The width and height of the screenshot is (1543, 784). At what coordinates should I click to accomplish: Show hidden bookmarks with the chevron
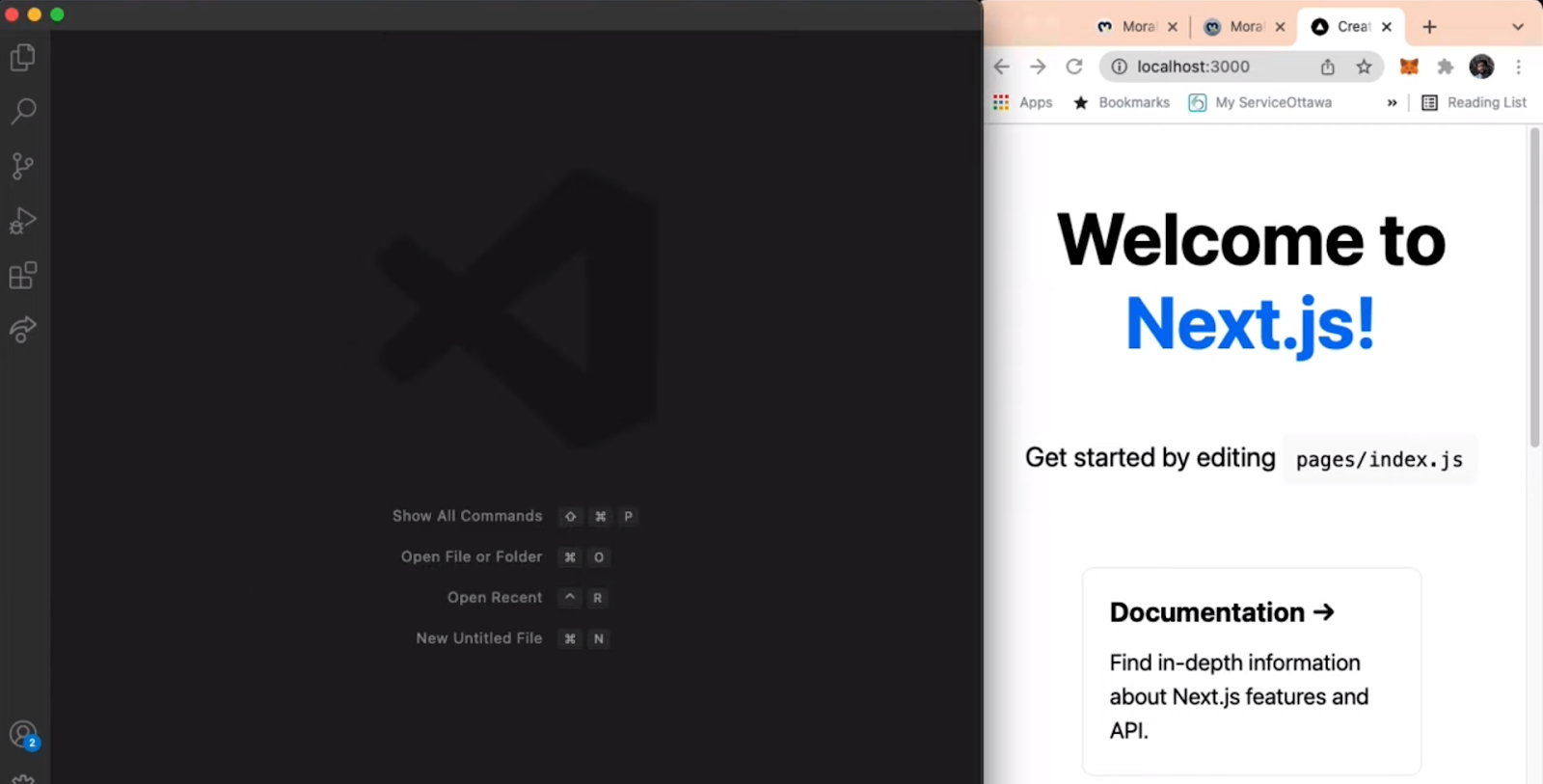tap(1392, 103)
